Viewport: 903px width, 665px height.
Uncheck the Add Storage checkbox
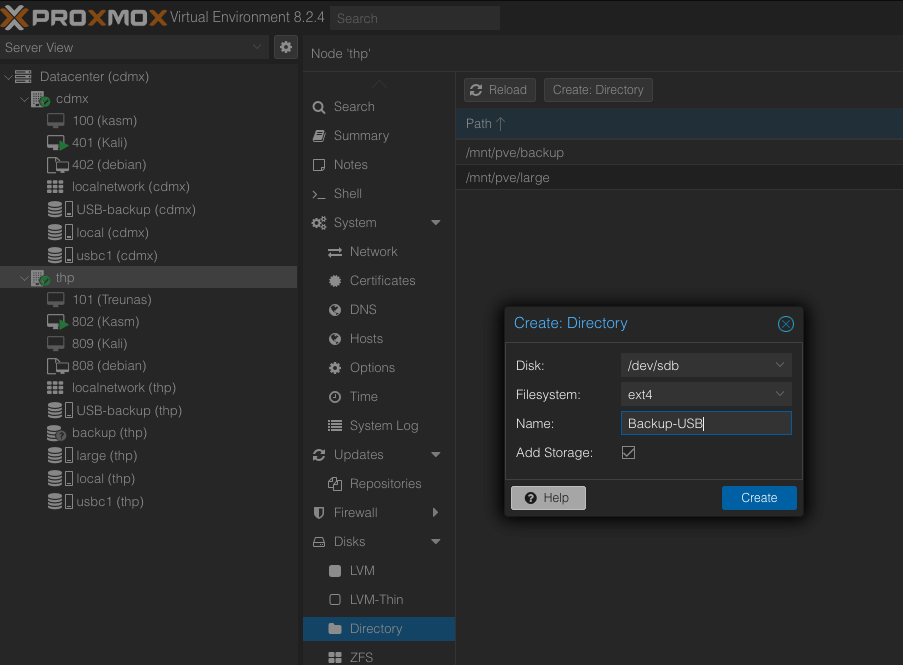[628, 453]
